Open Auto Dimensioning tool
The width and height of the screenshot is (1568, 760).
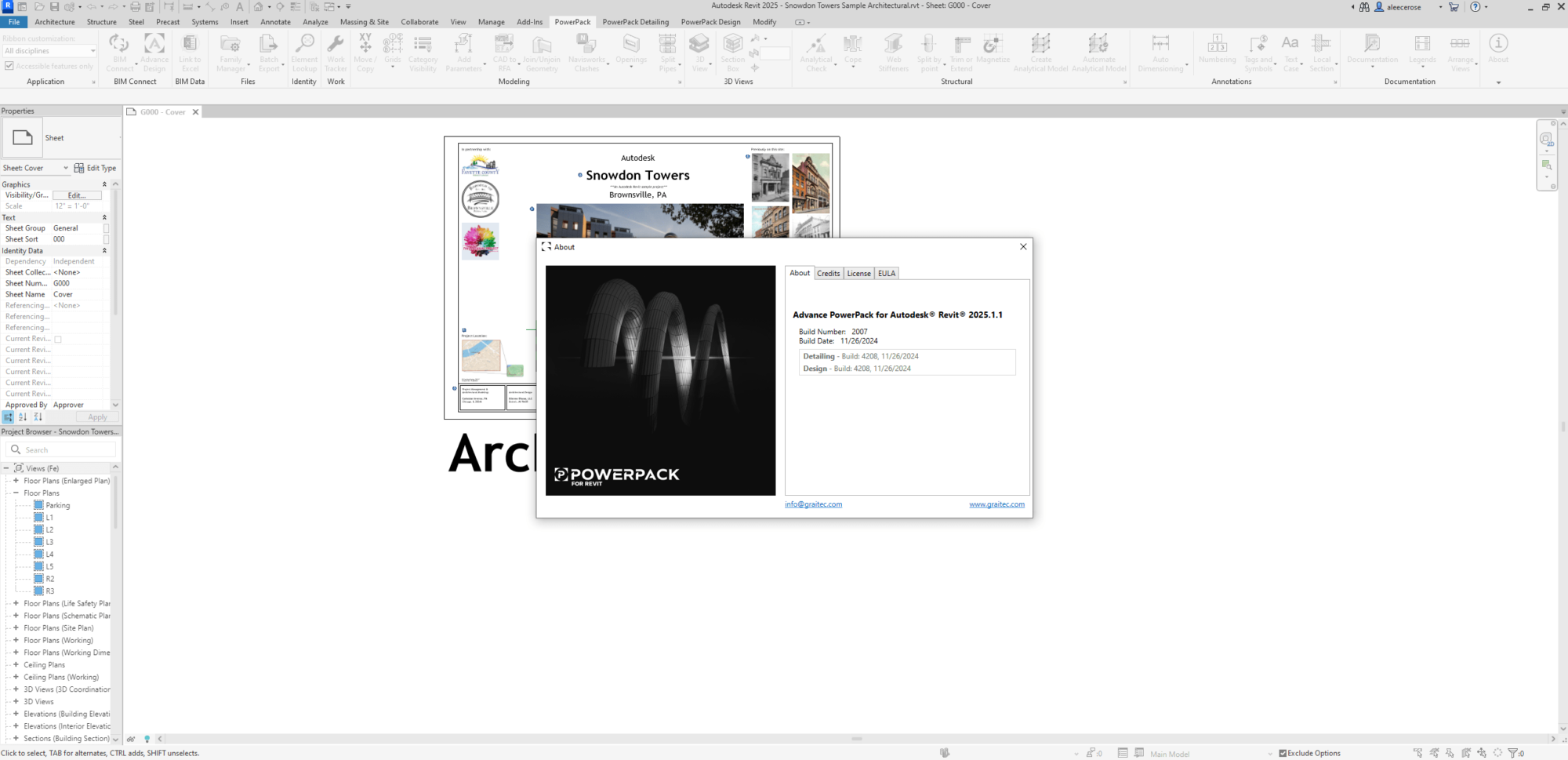pos(1160,53)
